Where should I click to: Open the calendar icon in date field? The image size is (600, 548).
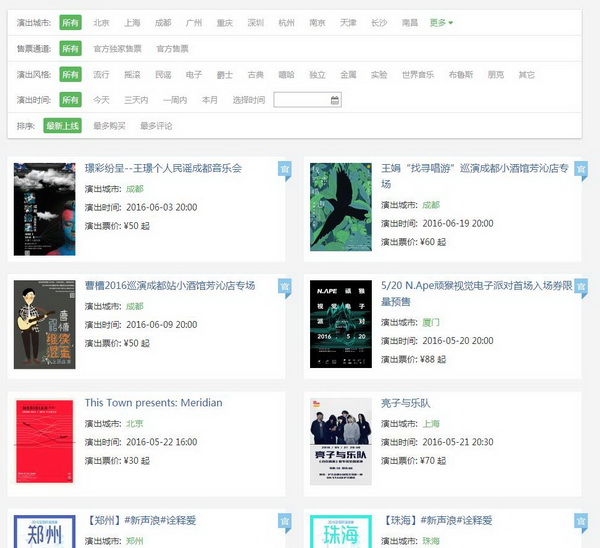pos(334,100)
